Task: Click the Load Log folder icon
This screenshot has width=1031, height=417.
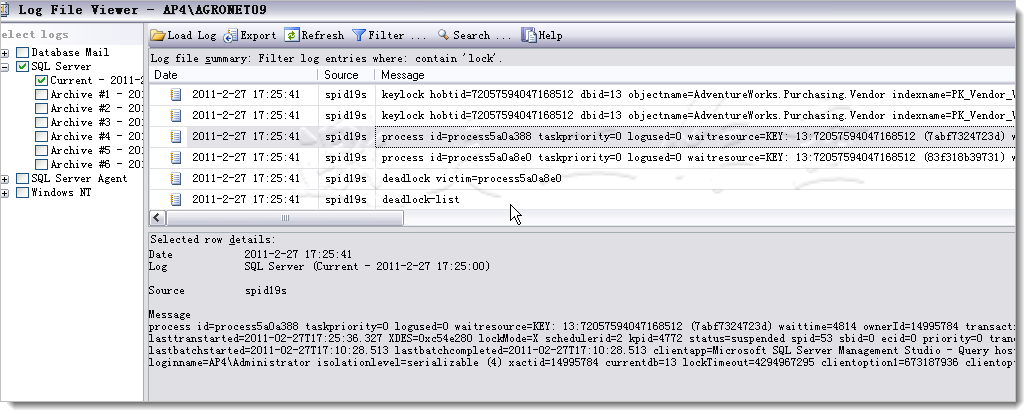Action: (158, 36)
